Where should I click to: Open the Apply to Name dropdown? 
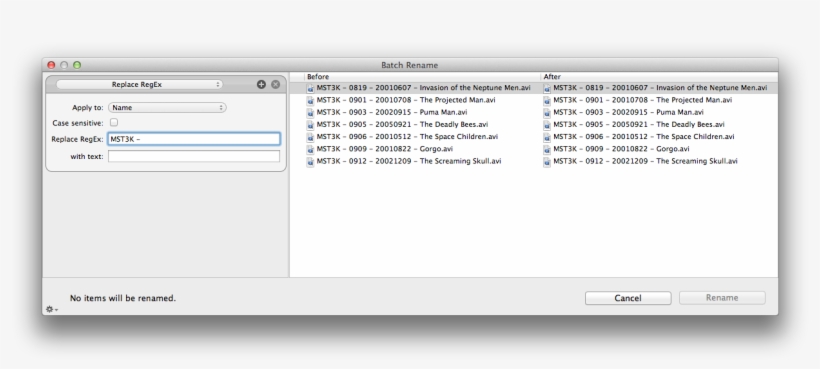[x=167, y=108]
